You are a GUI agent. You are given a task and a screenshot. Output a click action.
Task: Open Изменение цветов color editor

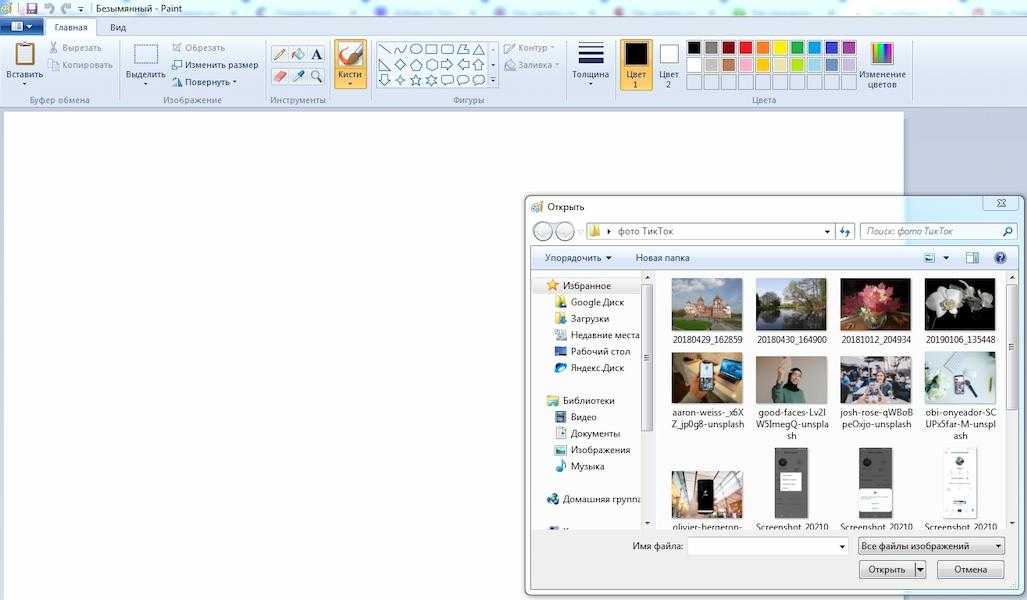point(882,64)
